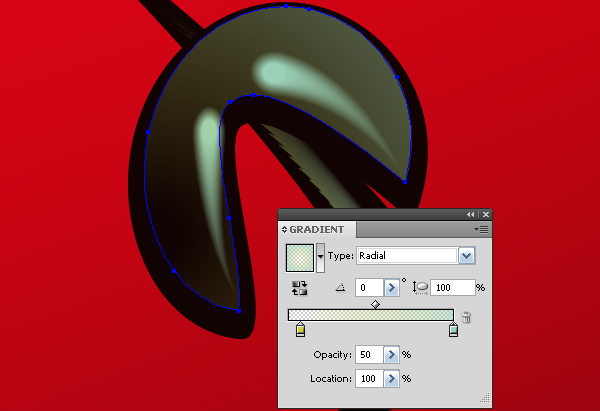Click the angle input field
The image size is (600, 411).
click(369, 287)
